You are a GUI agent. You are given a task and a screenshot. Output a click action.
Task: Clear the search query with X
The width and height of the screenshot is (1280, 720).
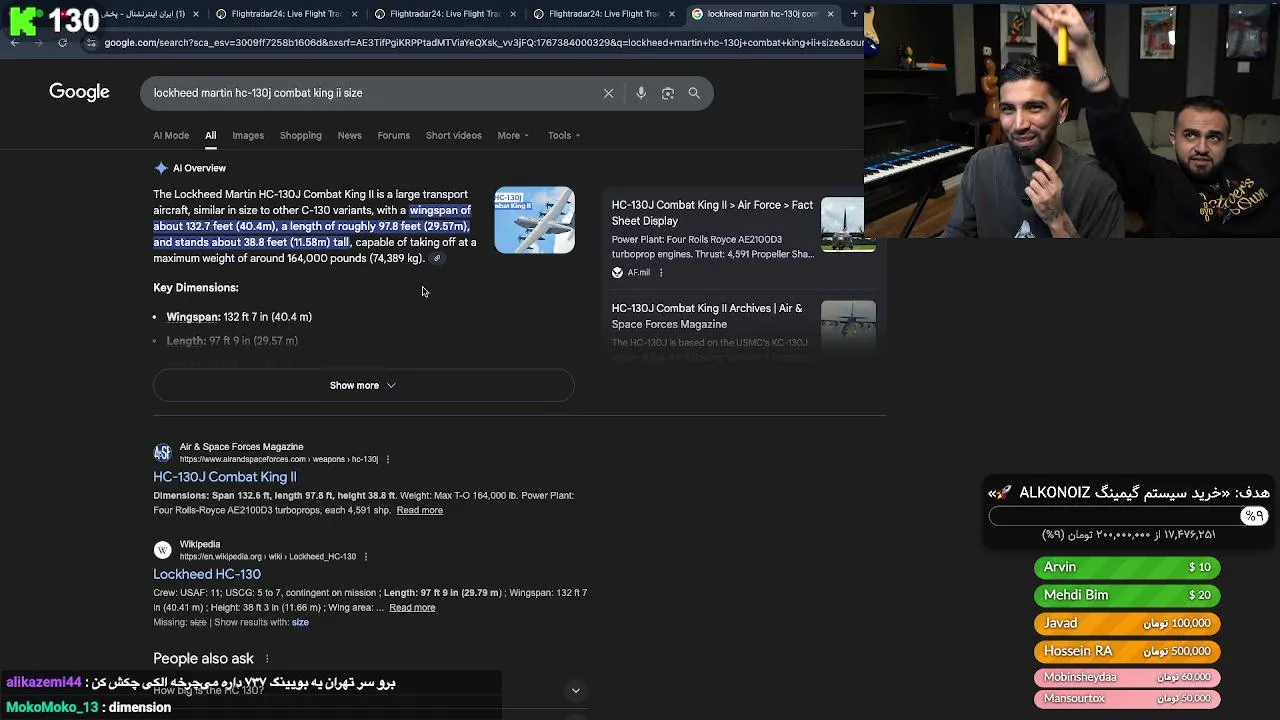click(x=608, y=93)
